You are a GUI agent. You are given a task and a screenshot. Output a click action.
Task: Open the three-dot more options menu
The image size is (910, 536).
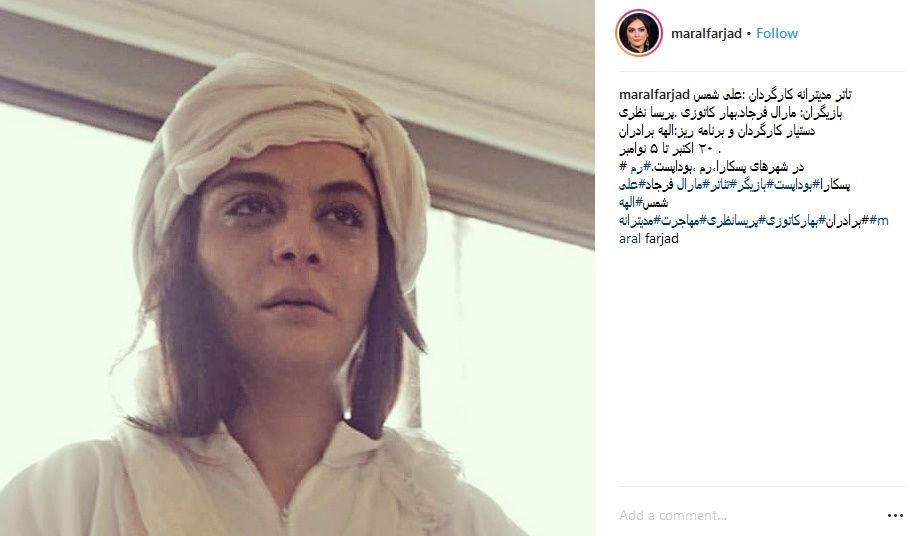tap(895, 516)
